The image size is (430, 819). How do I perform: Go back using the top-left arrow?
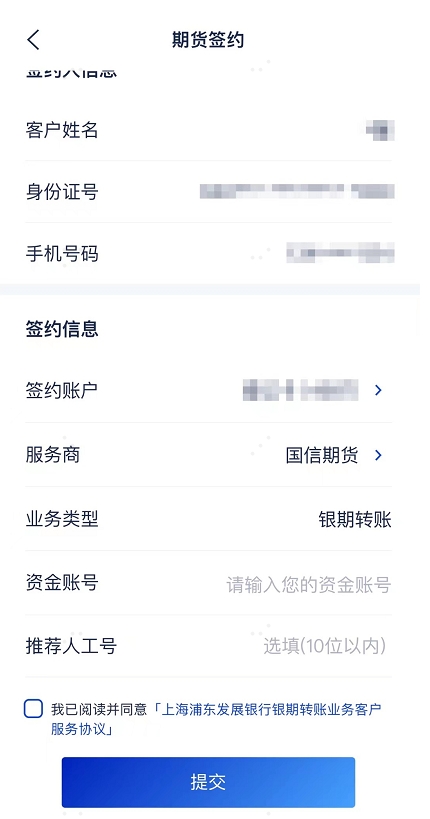point(33,40)
